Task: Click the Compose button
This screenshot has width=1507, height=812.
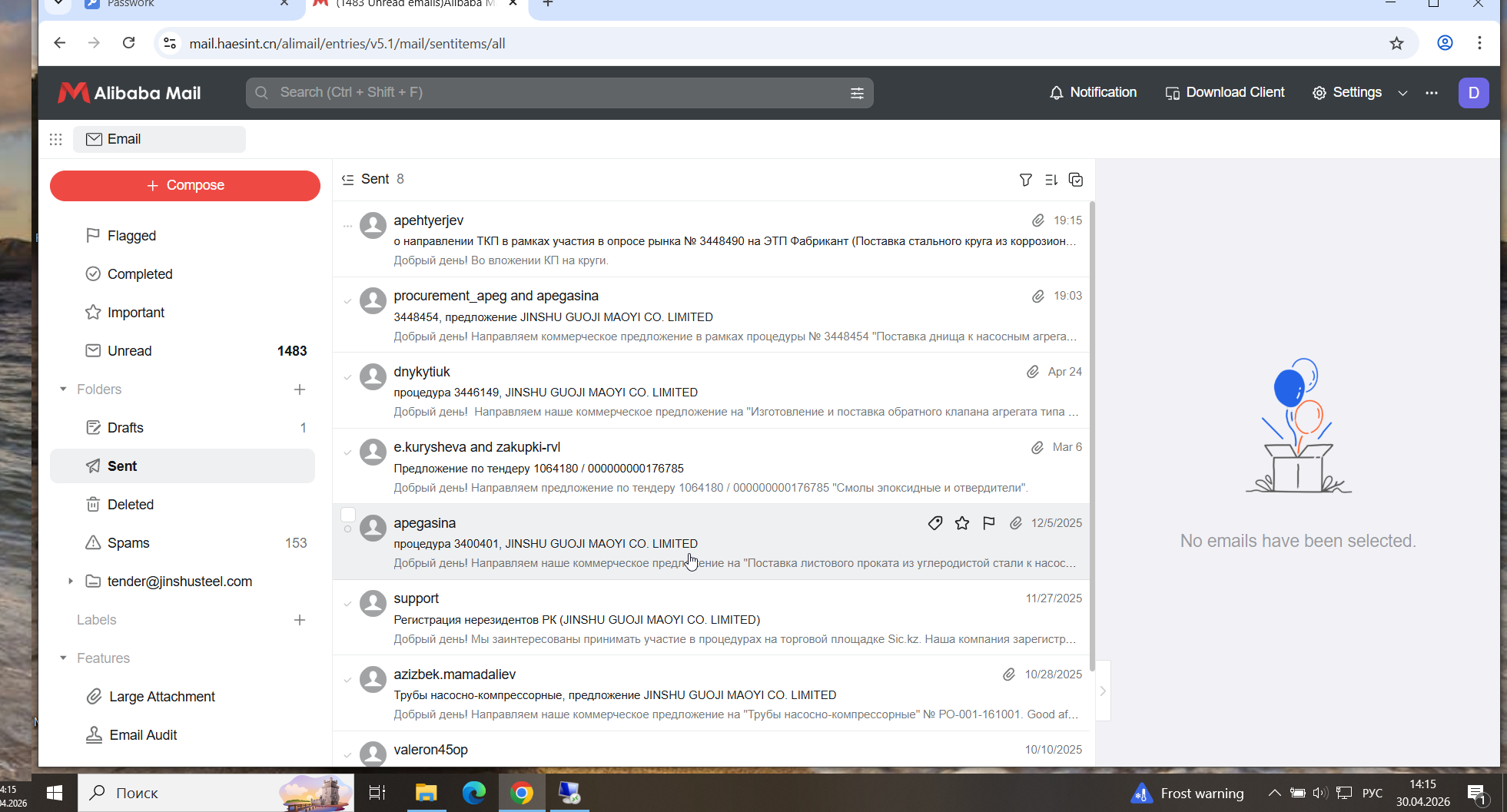Action: (x=185, y=186)
